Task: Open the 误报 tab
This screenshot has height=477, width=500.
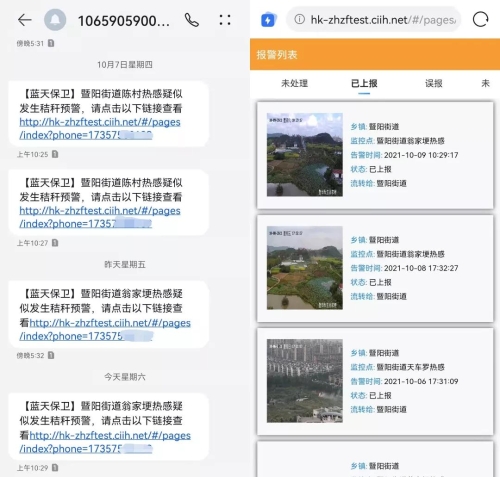Action: click(x=434, y=83)
